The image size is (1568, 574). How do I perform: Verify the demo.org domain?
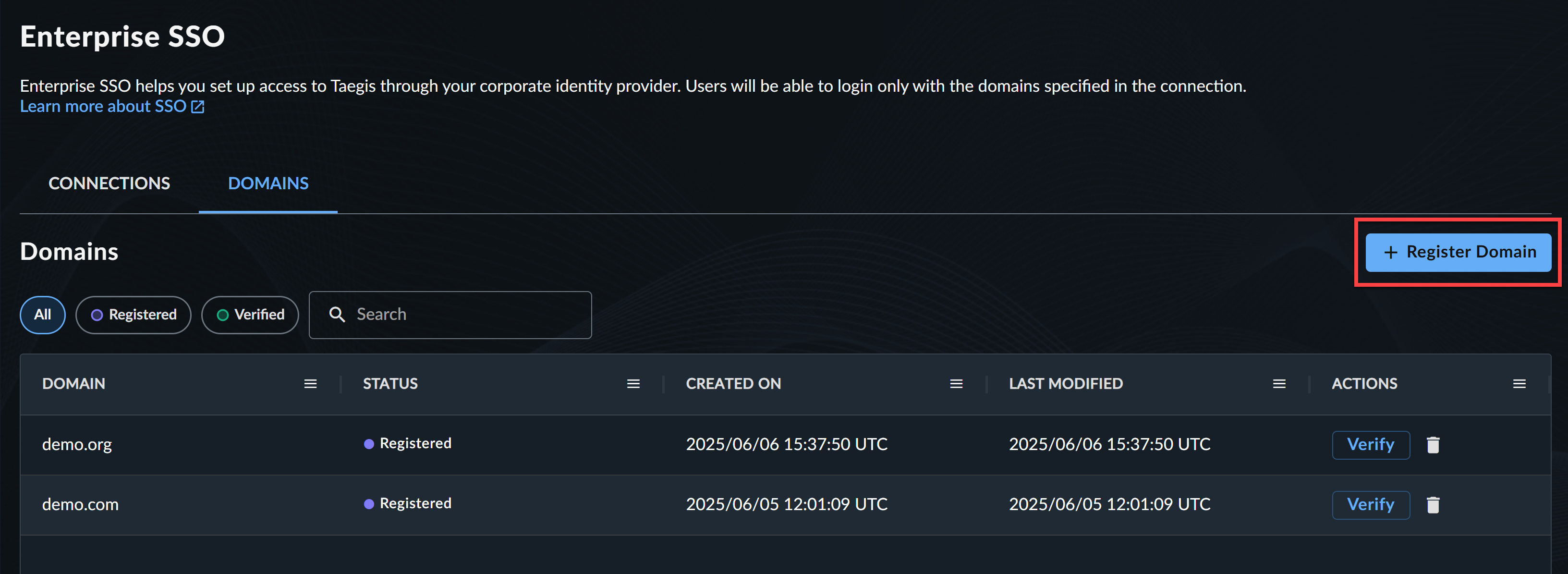1371,444
